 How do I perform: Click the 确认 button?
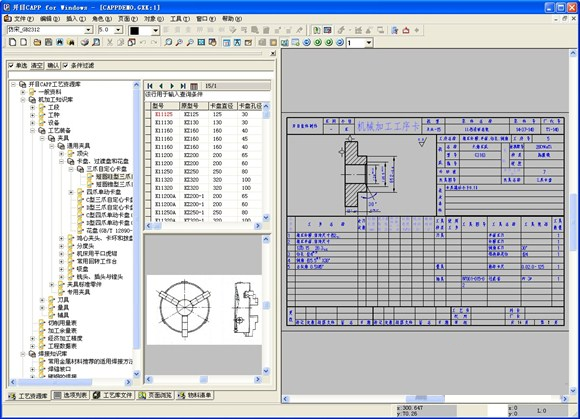click(53, 65)
